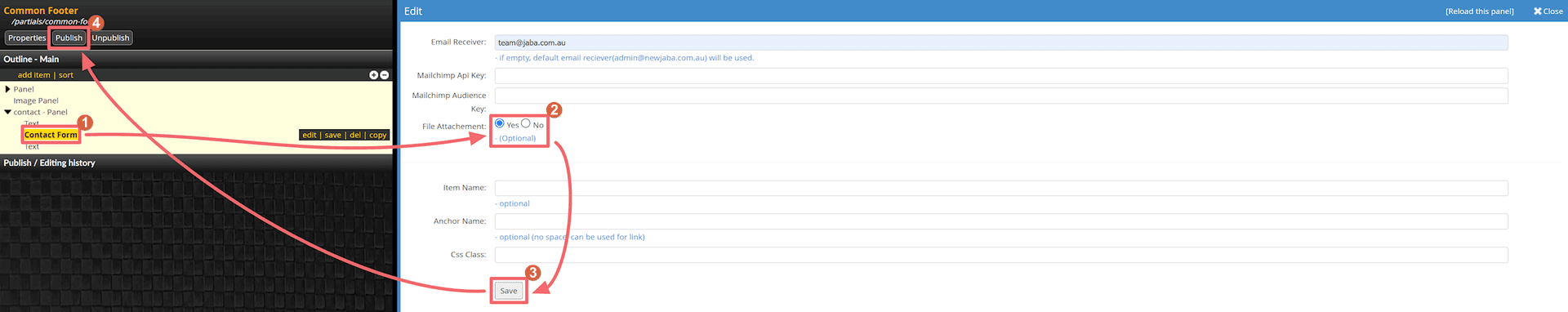Select Yes for File Attachement
The width and height of the screenshot is (1568, 312).
point(500,123)
